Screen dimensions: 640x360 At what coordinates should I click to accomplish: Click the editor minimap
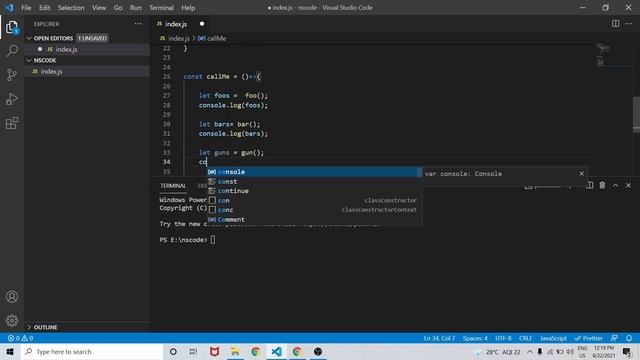602,55
